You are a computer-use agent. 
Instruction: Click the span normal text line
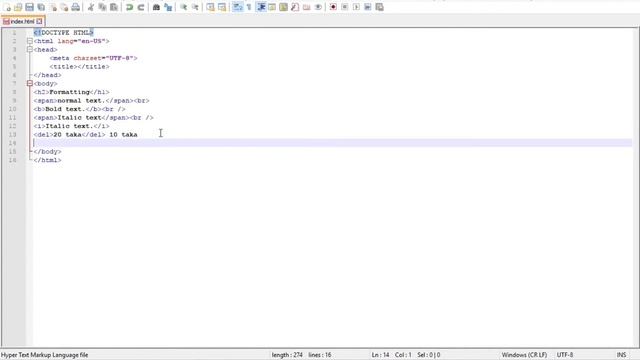coord(91,101)
